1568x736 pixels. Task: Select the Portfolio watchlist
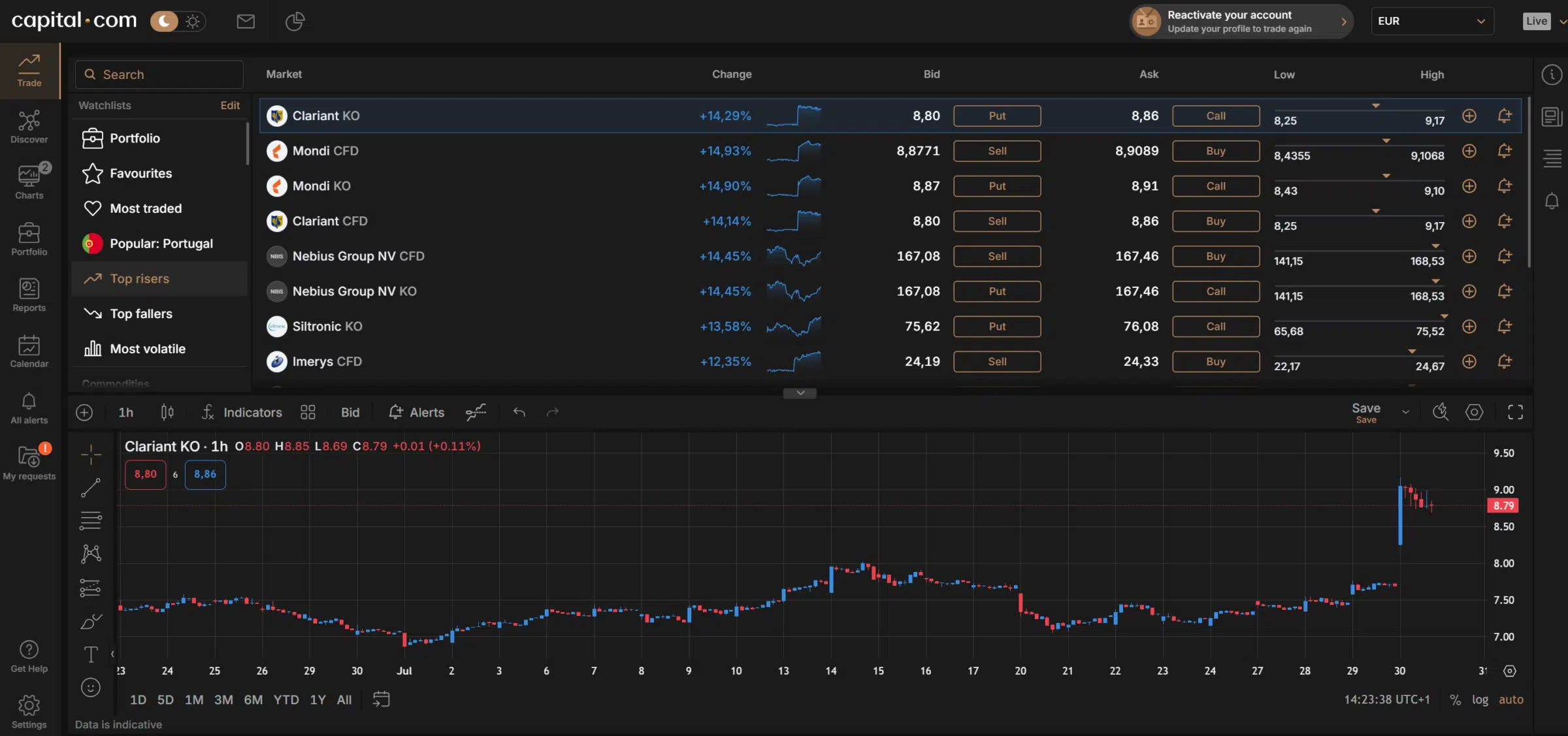pyautogui.click(x=159, y=138)
